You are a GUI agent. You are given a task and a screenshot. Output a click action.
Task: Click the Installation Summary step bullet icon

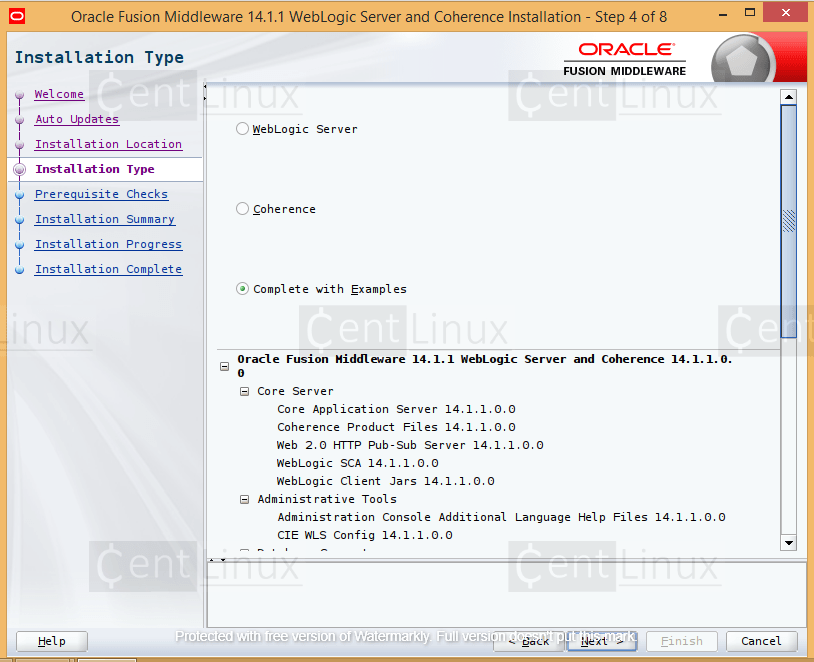point(20,220)
